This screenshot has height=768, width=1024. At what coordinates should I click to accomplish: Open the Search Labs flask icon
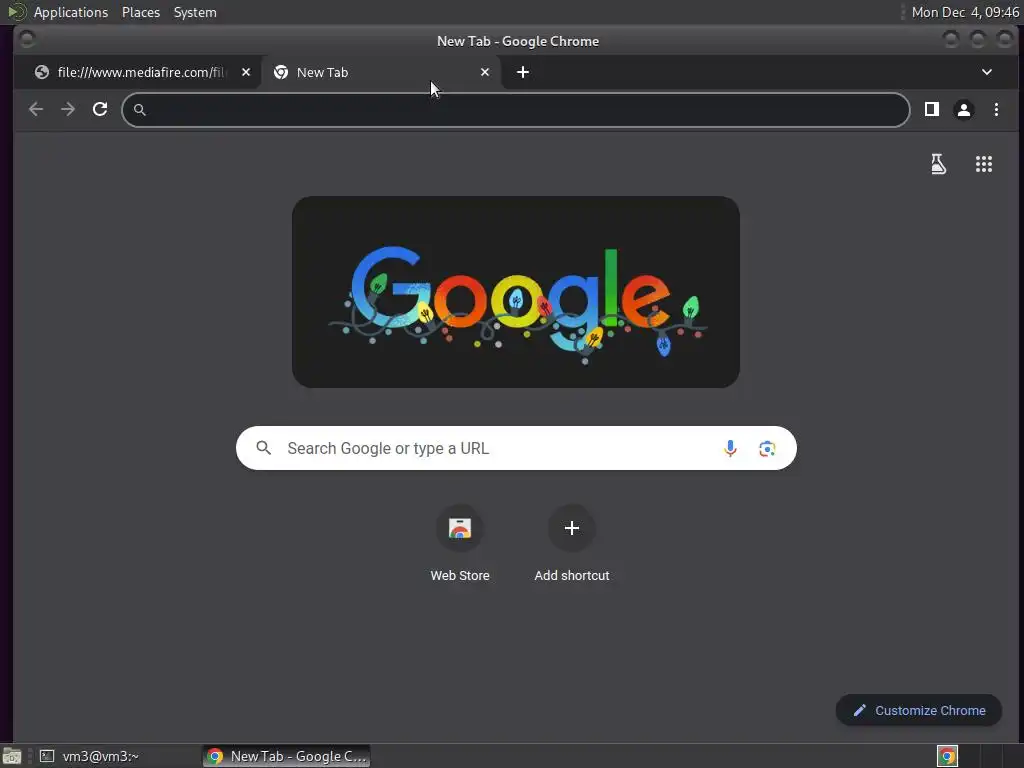tap(938, 164)
